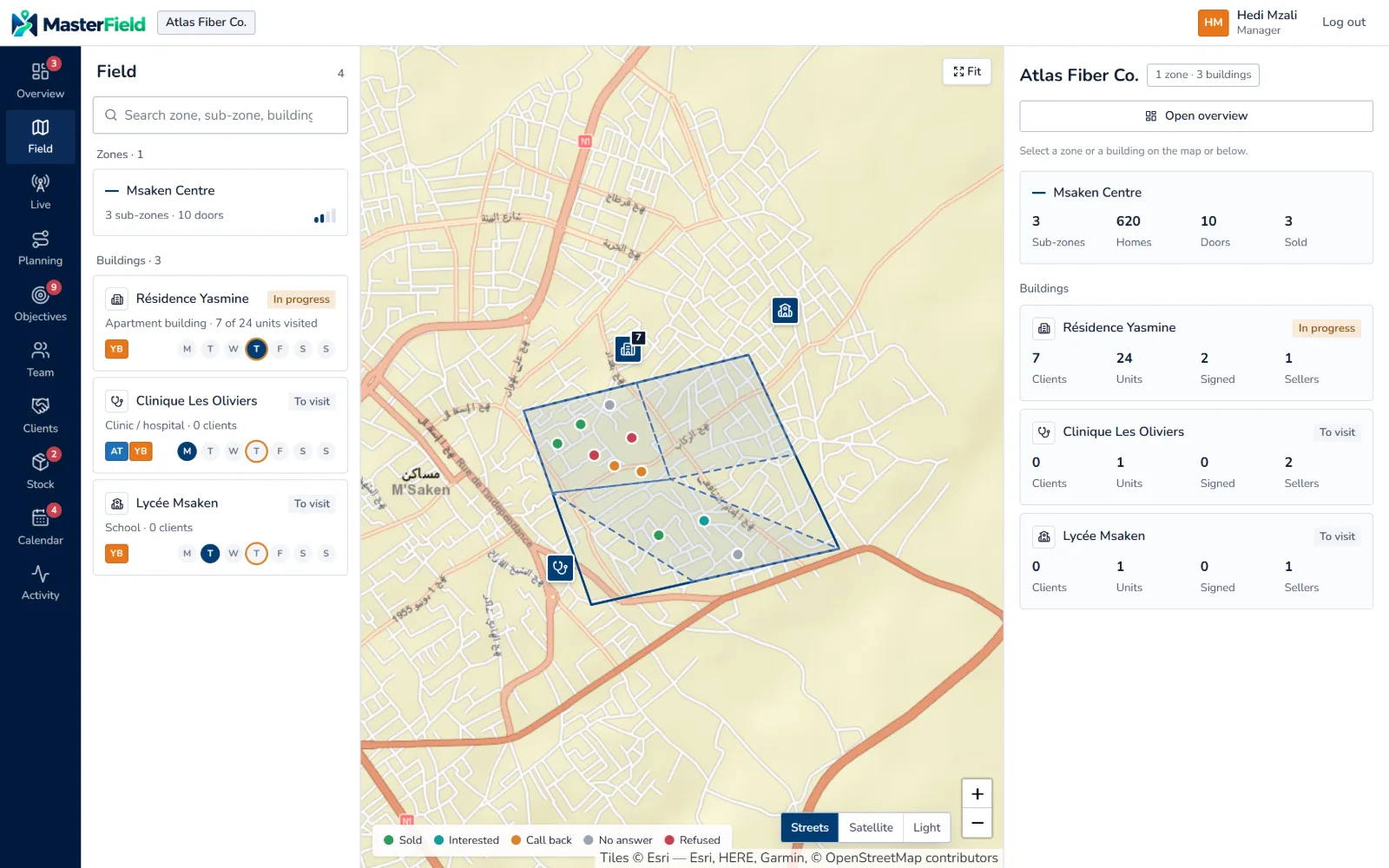Click the '1 zone · 3 buildings' badge
This screenshot has width=1389, height=868.
click(1202, 75)
